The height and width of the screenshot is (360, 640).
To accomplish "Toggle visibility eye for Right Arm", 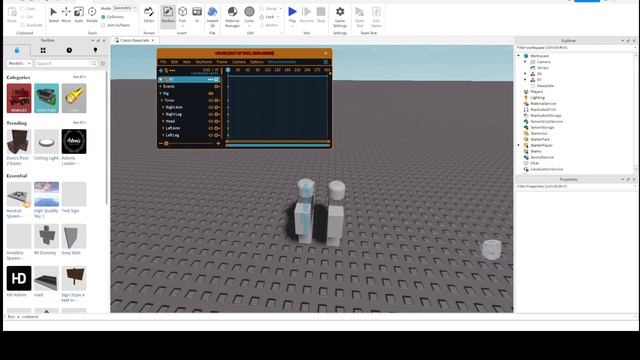I will pos(211,107).
